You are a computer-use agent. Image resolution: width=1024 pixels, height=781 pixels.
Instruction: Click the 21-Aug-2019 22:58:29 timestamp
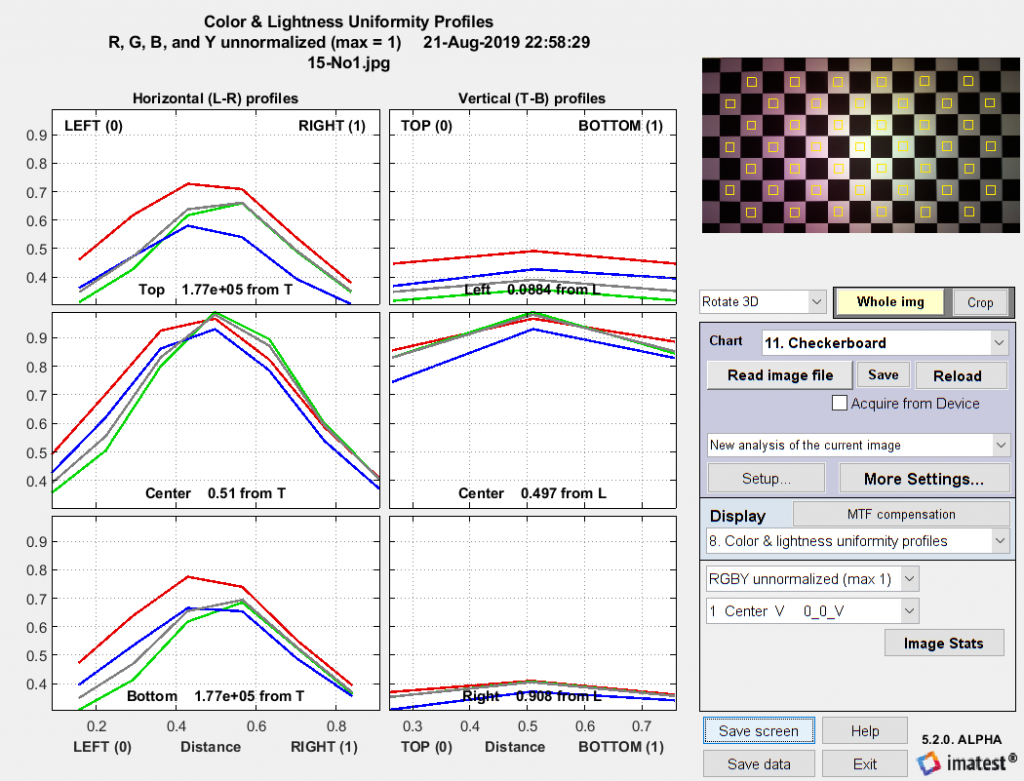506,42
